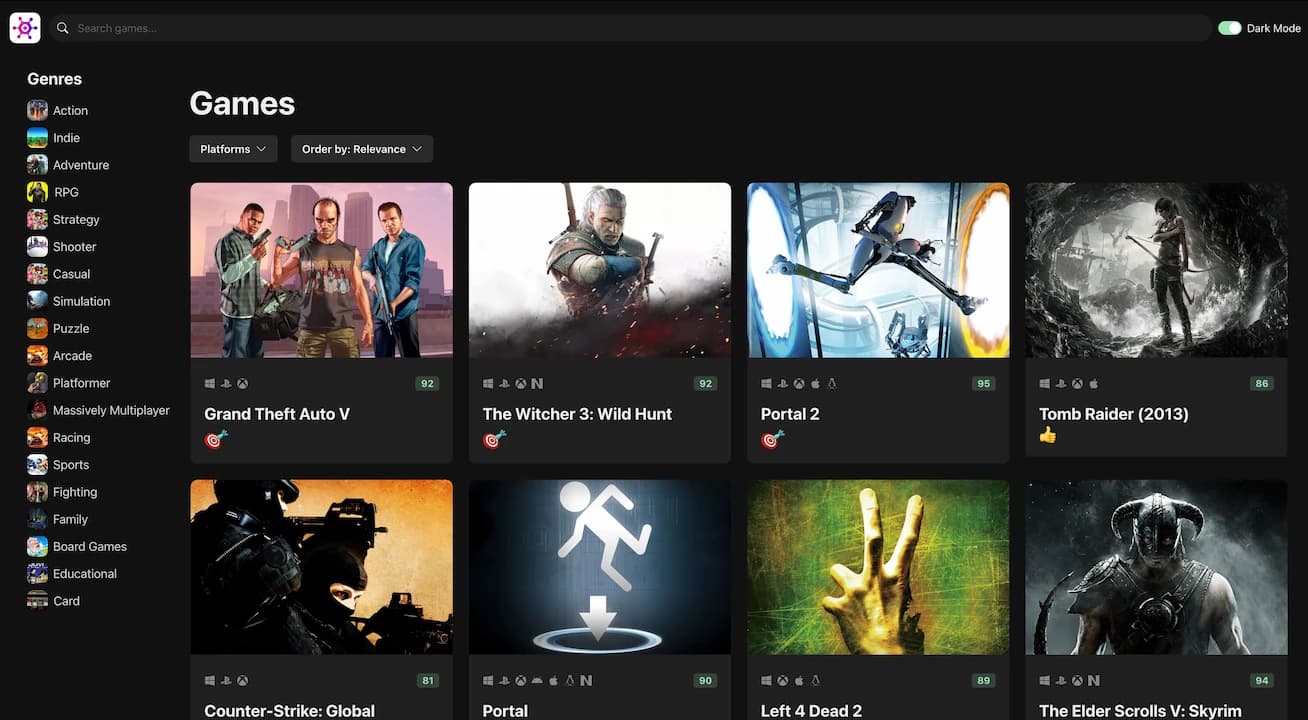The image size is (1308, 720).
Task: Click the Shooter genre icon
Action: tap(37, 247)
